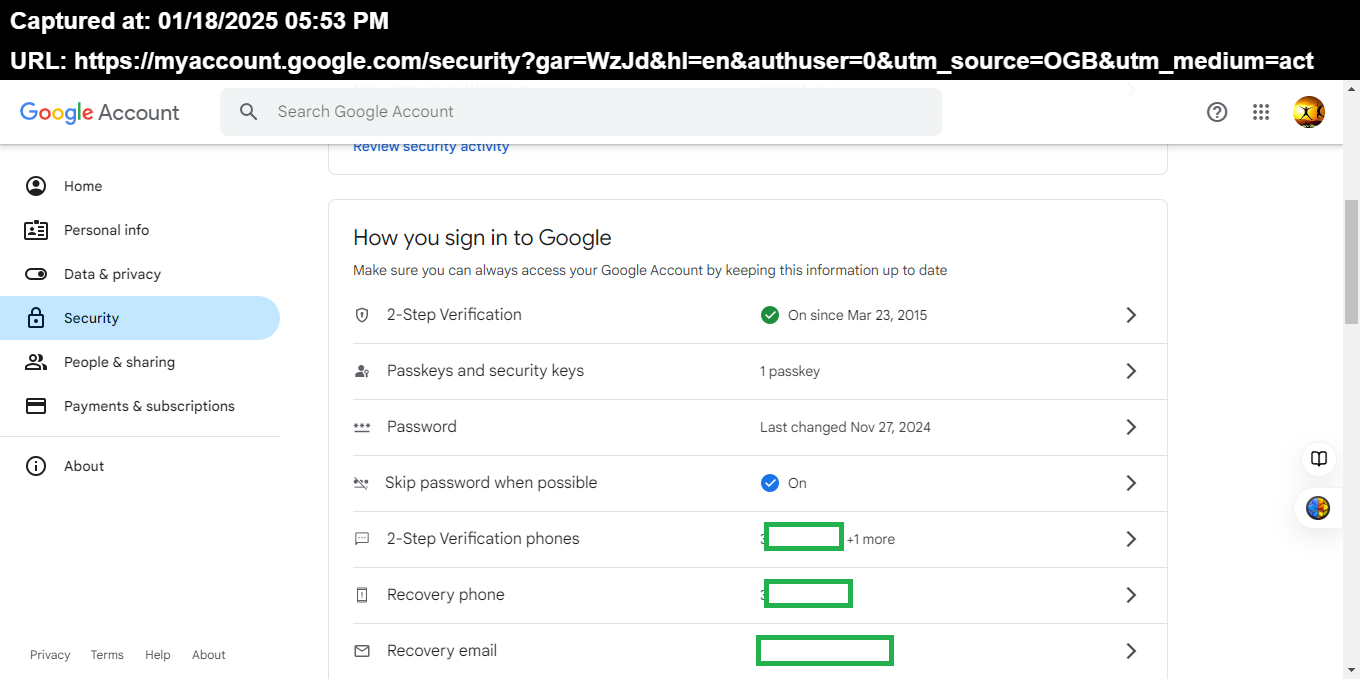Screen dimensions: 1360x679
Task: Click the Google Account logo
Action: (100, 112)
